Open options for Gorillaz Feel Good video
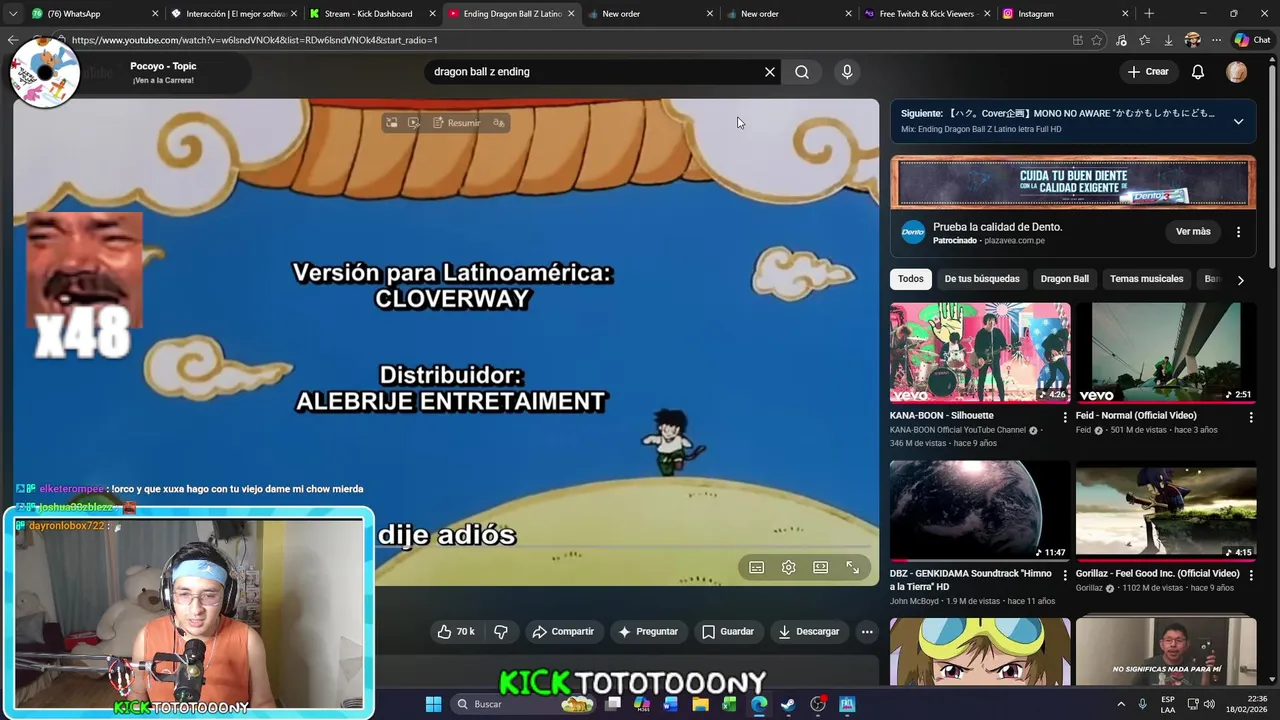 [x=1250, y=575]
